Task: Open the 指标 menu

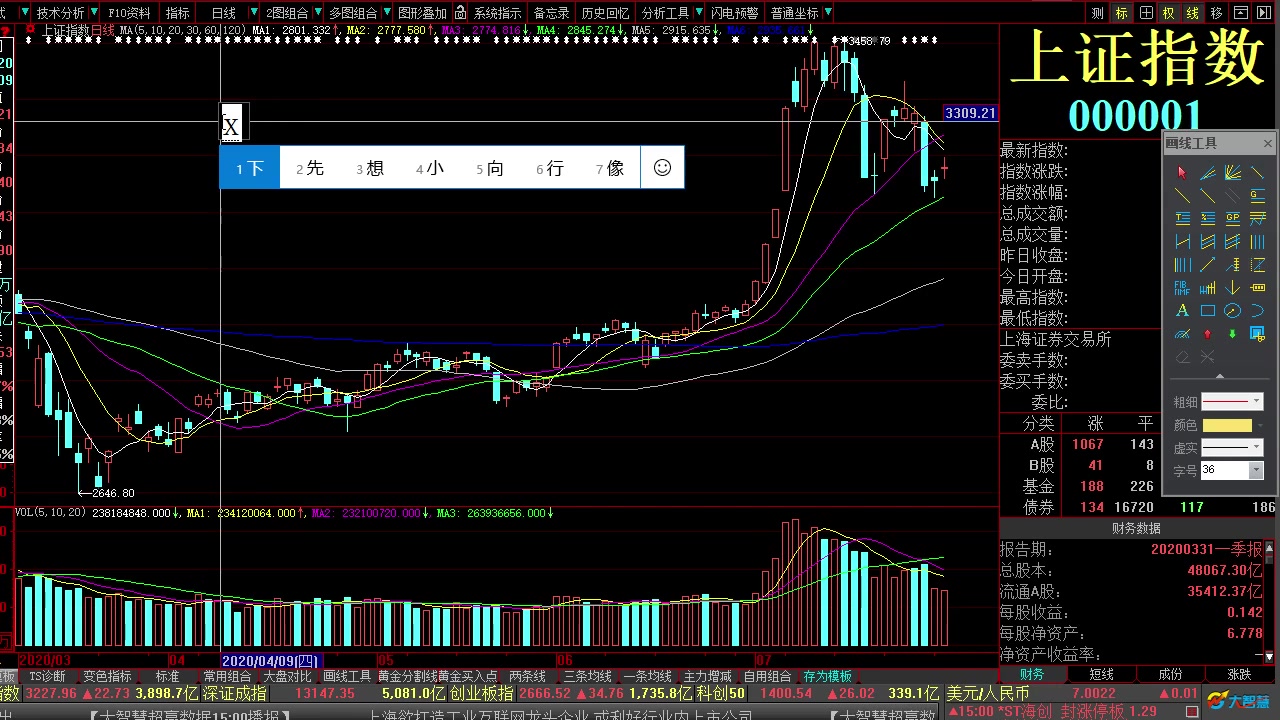Action: (x=177, y=13)
